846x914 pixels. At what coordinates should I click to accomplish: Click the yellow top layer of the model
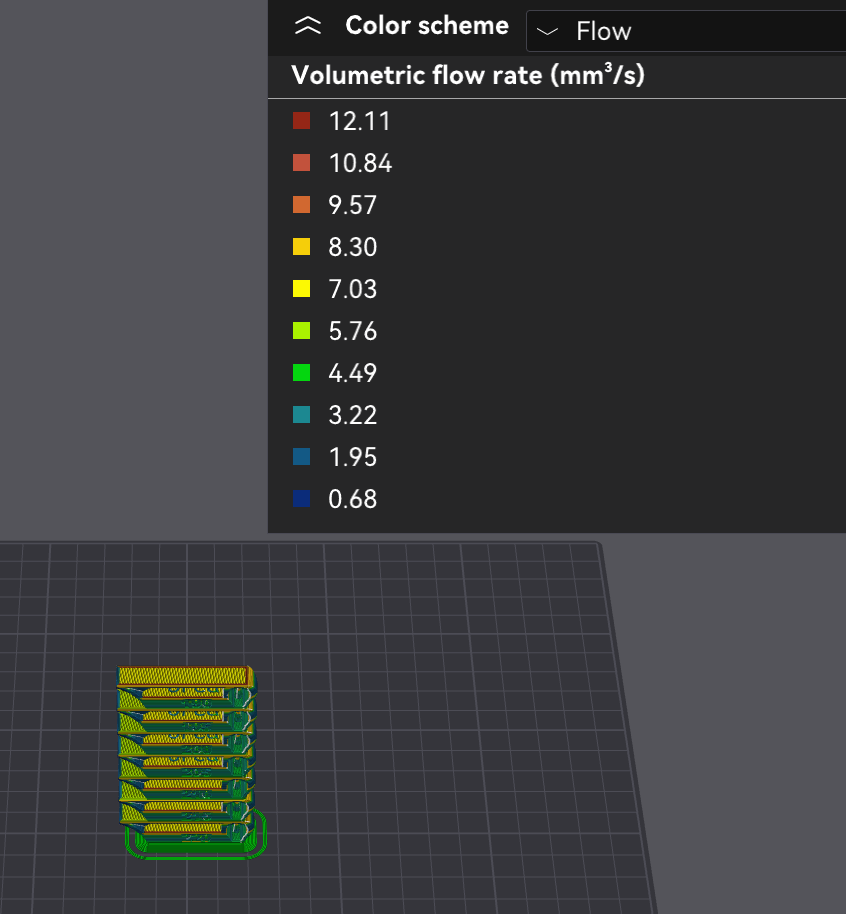pos(182,676)
